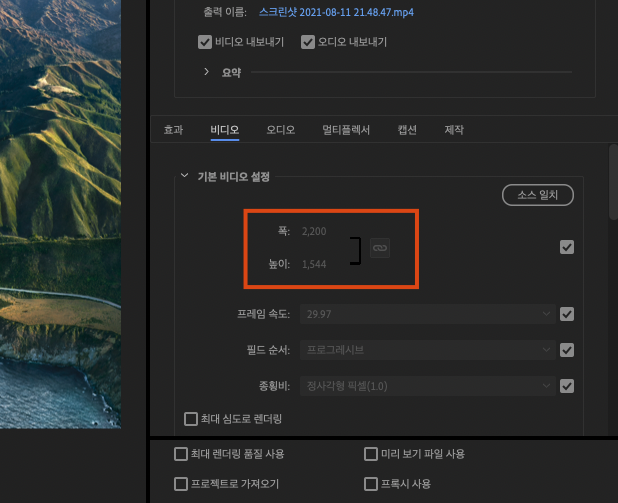Uncheck match-source checkbox for 종횡비

(567, 386)
